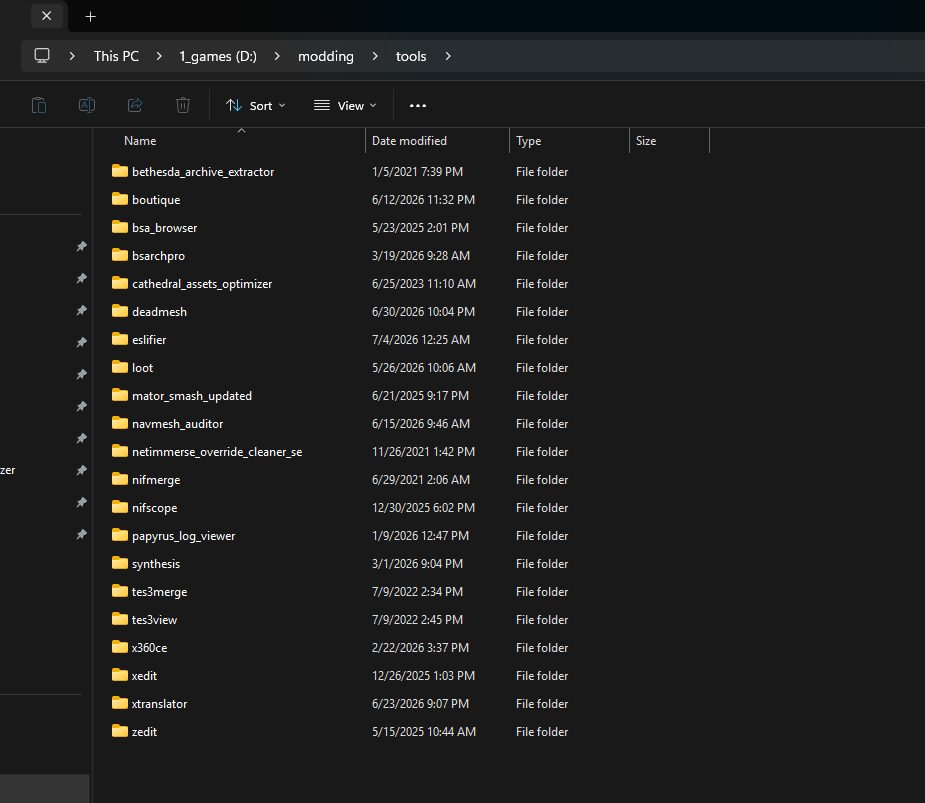Viewport: 925px width, 803px height.
Task: Open the Sort dropdown
Action: pyautogui.click(x=255, y=106)
